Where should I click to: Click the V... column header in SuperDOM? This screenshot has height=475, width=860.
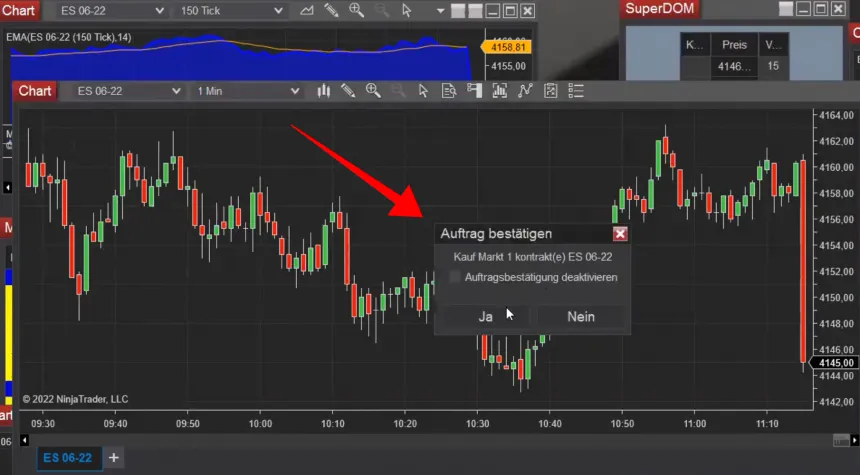(773, 44)
